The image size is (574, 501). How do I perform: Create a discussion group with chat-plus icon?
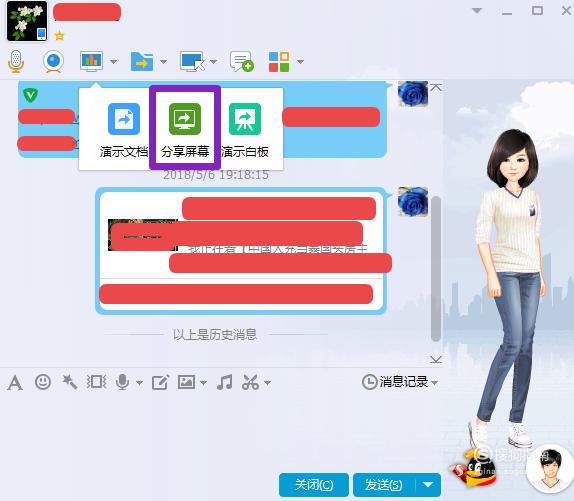[x=241, y=61]
